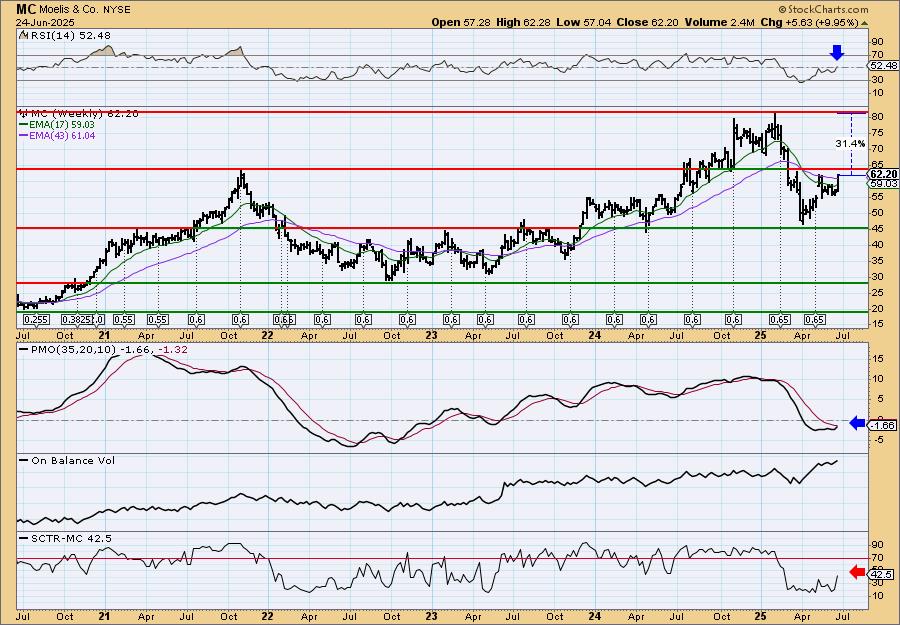
Task: Click the Close 62.20 value in the header
Action: [647, 22]
